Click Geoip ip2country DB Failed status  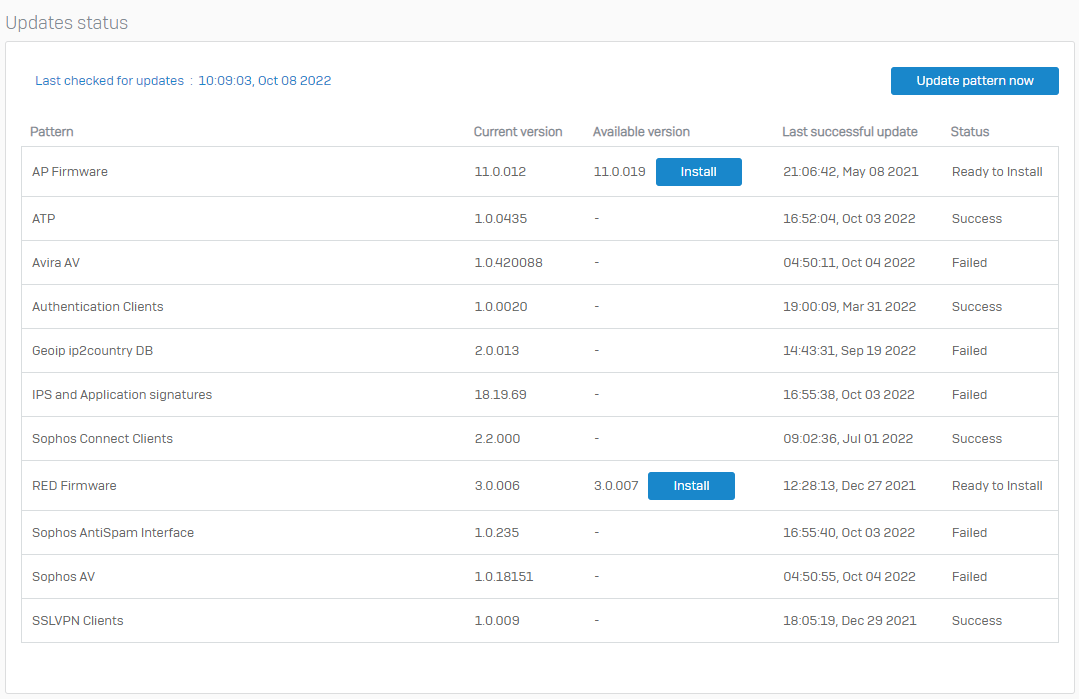(x=969, y=351)
